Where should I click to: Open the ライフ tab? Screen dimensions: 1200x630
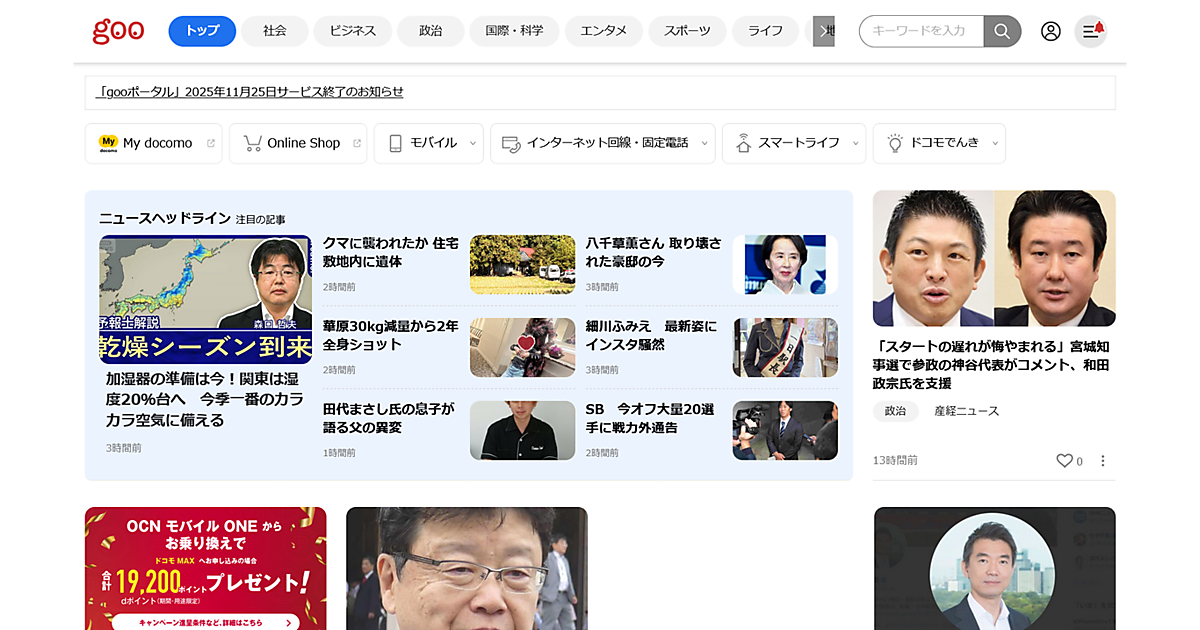[x=765, y=31]
